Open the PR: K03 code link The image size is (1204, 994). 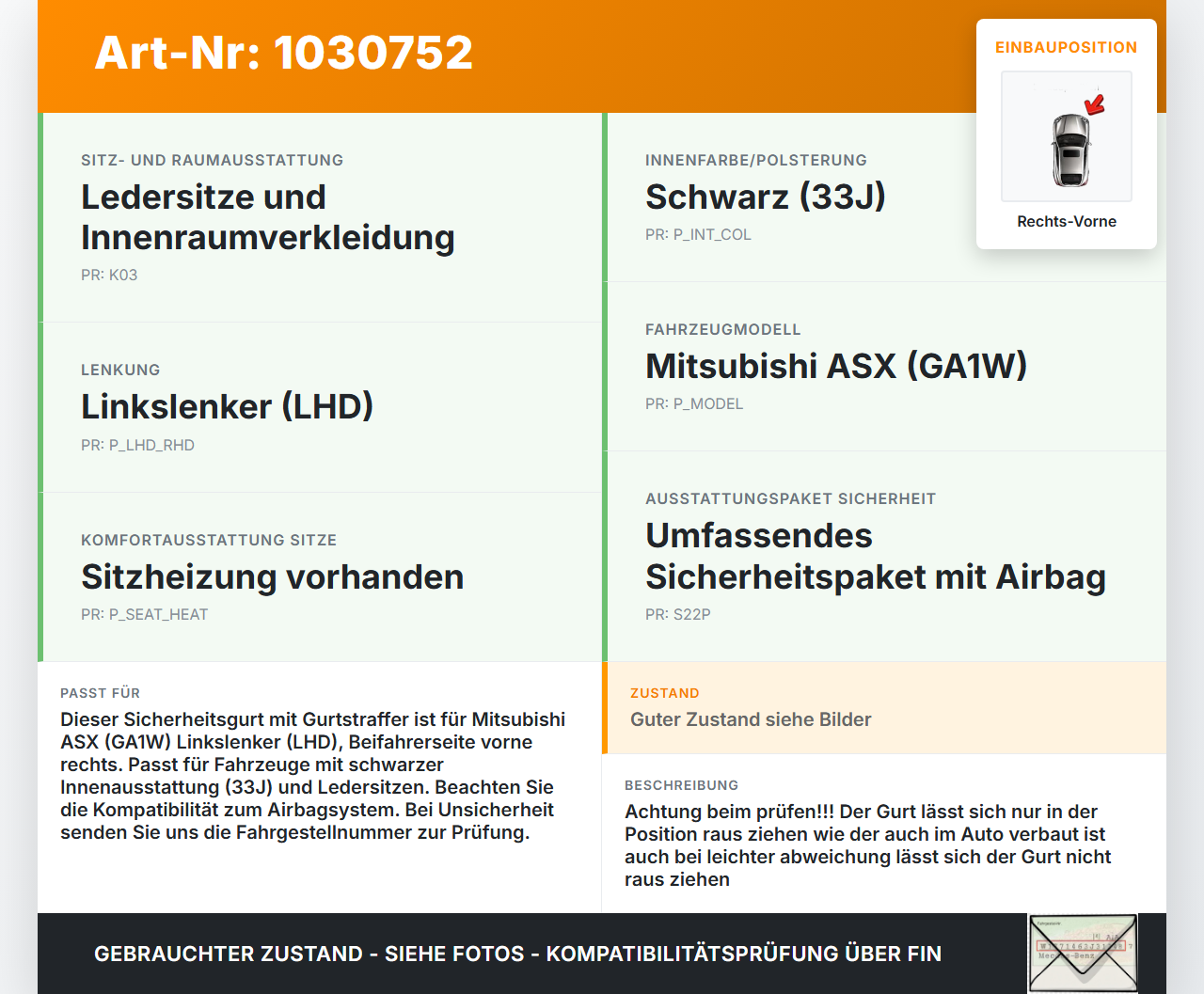click(109, 276)
